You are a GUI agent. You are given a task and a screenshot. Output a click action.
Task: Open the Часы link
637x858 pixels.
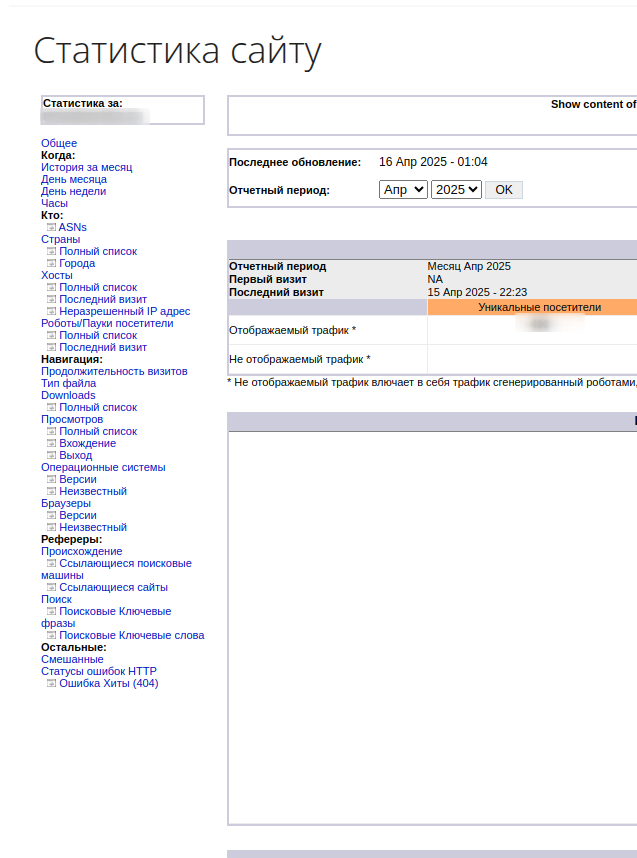54,204
